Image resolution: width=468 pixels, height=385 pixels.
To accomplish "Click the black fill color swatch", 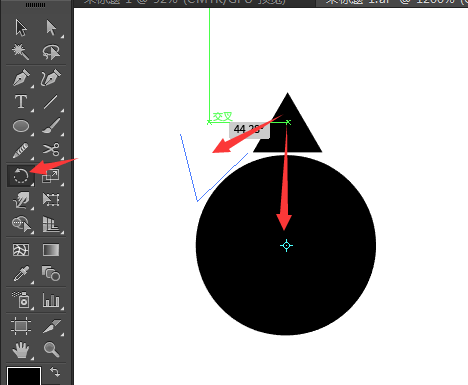I will pyautogui.click(x=24, y=376).
